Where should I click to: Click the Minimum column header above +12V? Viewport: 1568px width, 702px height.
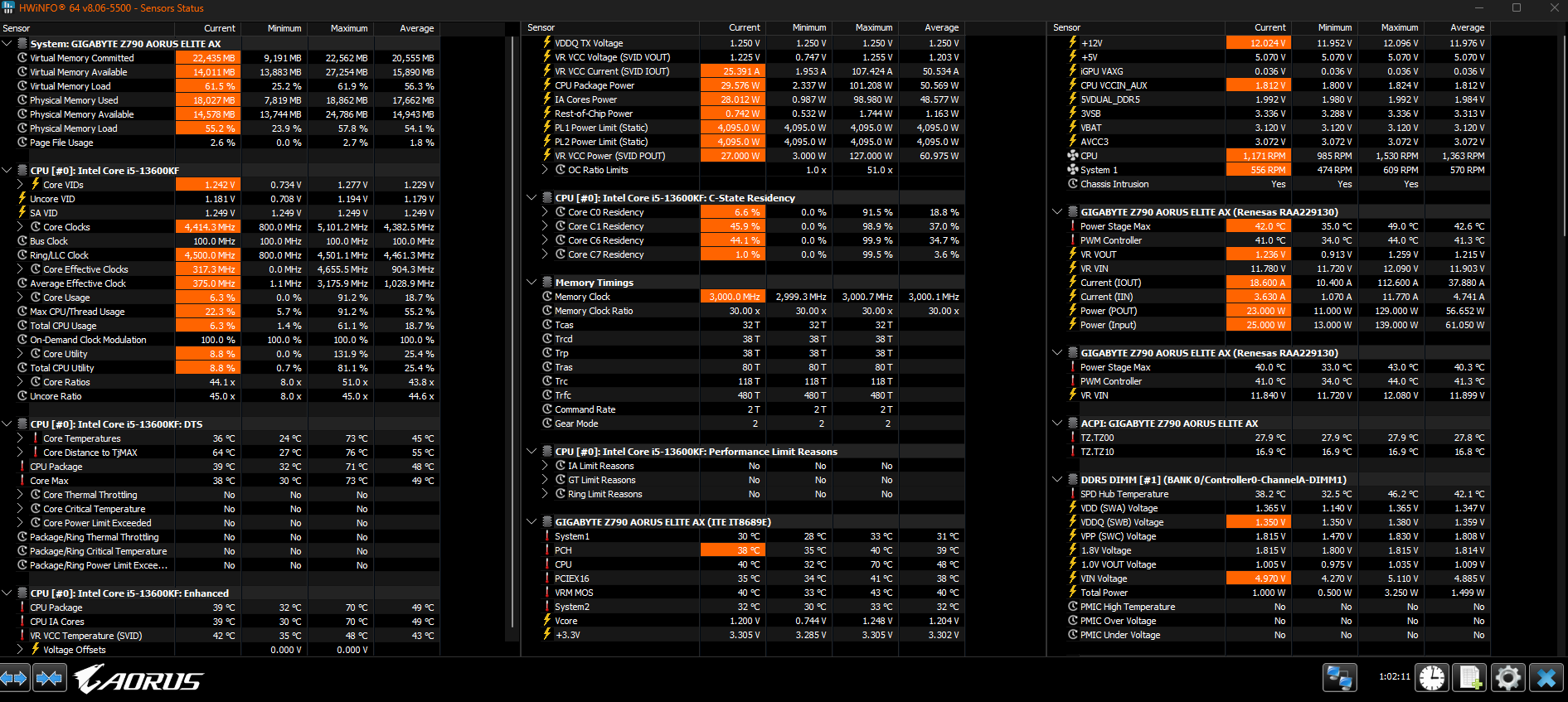click(x=1323, y=27)
